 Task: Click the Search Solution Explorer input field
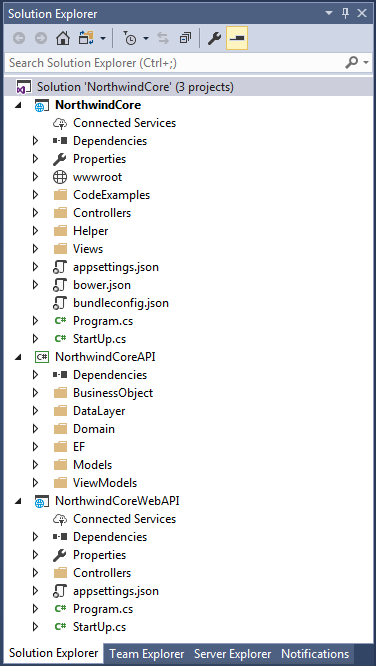coord(174,63)
